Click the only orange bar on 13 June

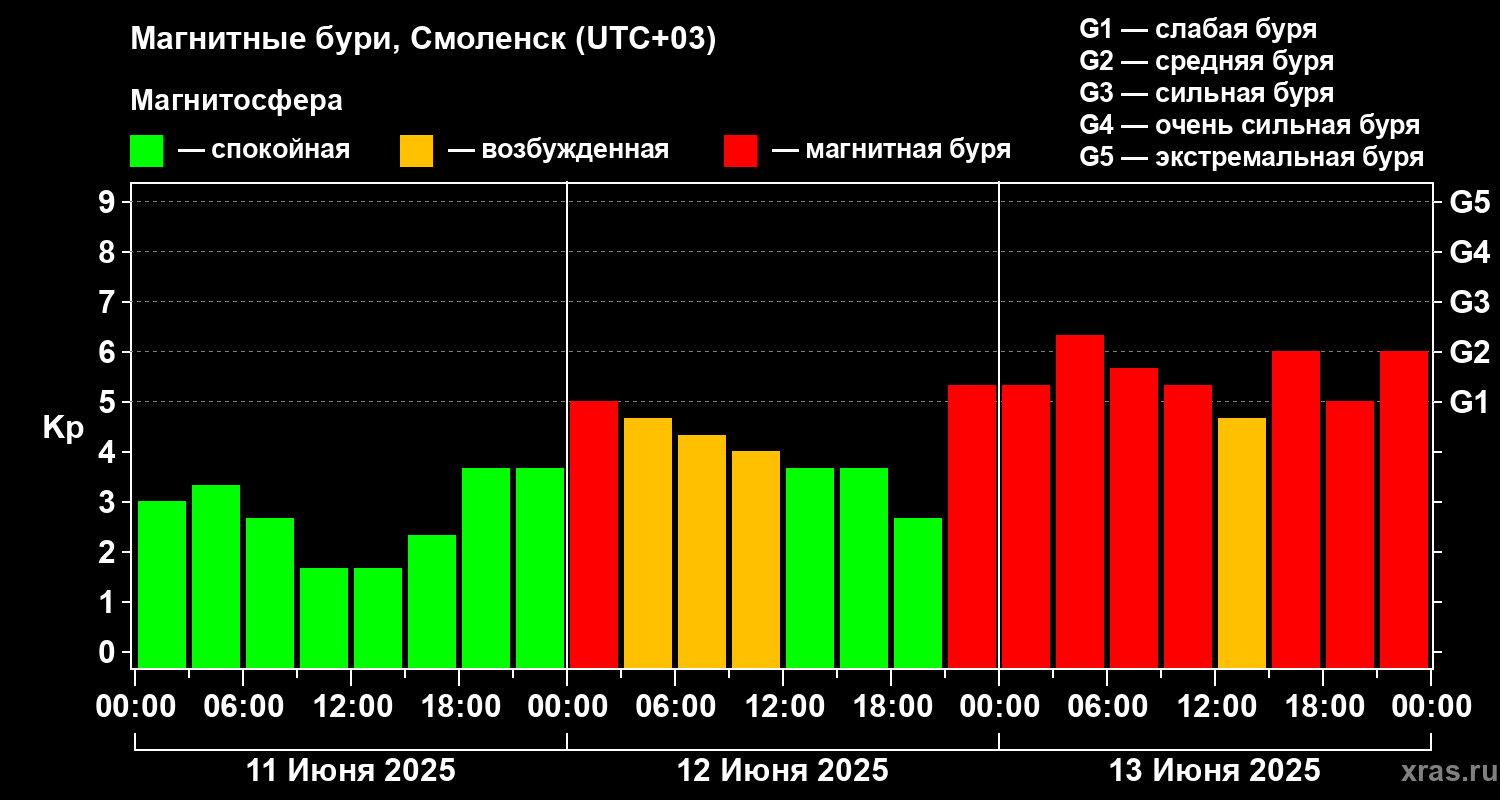(x=1242, y=542)
